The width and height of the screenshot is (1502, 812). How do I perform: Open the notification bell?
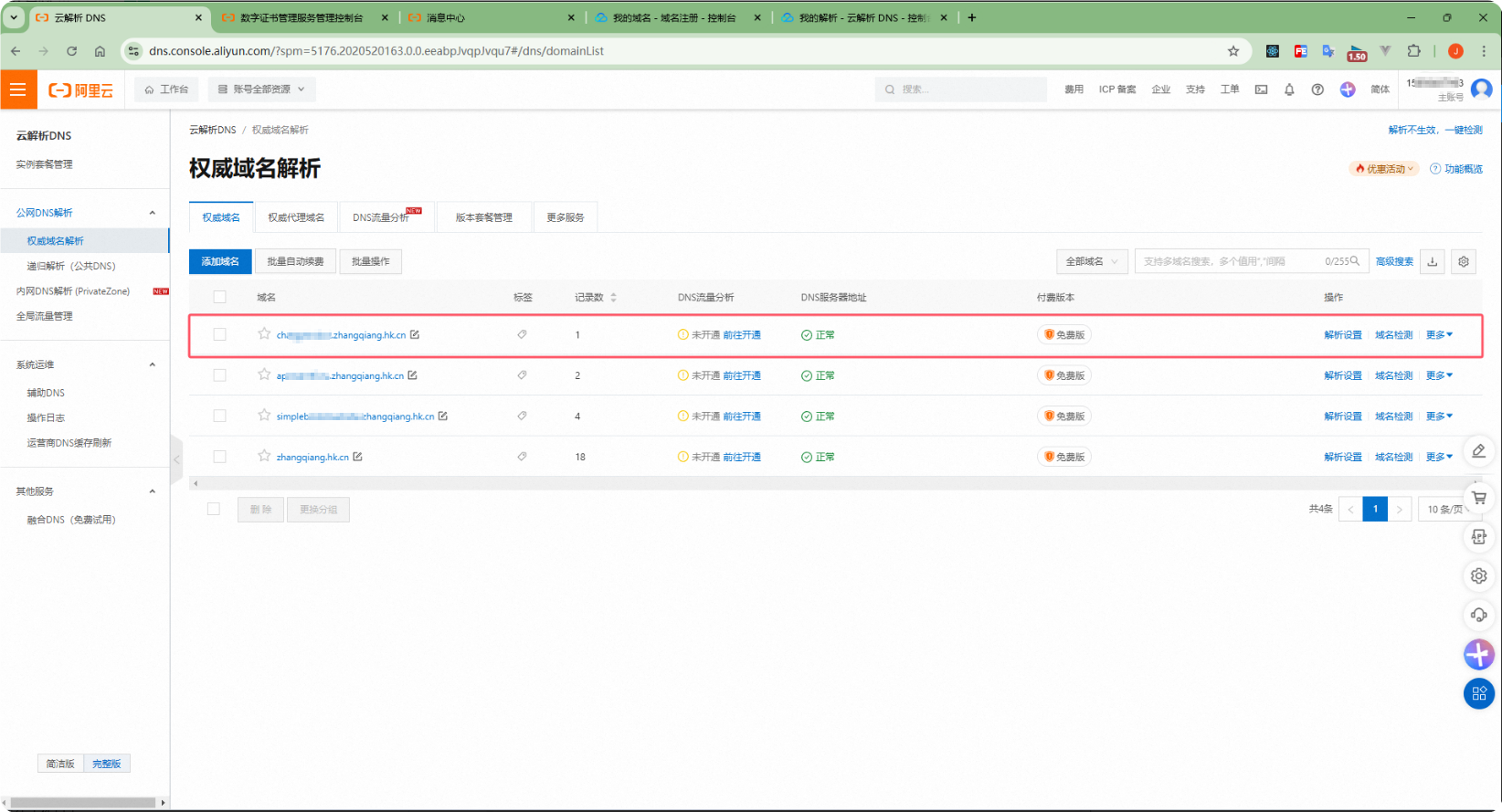(x=1289, y=90)
